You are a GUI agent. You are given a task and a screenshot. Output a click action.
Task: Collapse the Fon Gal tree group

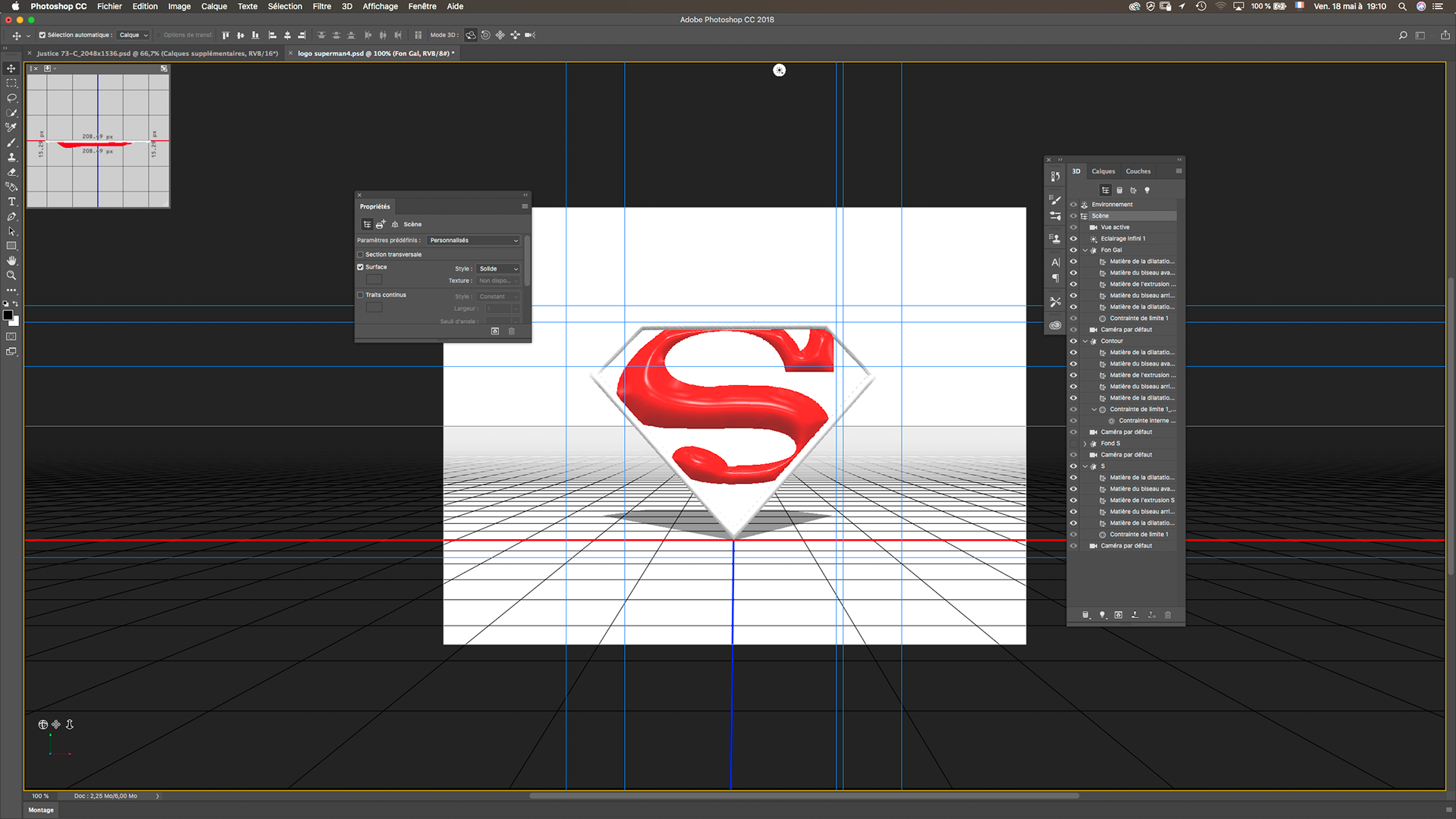(x=1085, y=250)
